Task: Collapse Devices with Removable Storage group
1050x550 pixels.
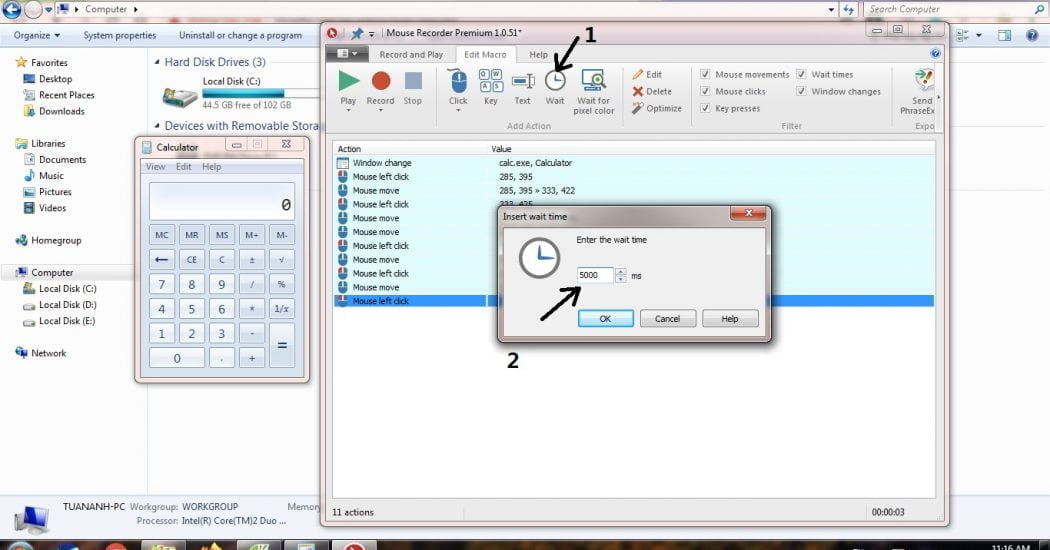Action: click(157, 126)
